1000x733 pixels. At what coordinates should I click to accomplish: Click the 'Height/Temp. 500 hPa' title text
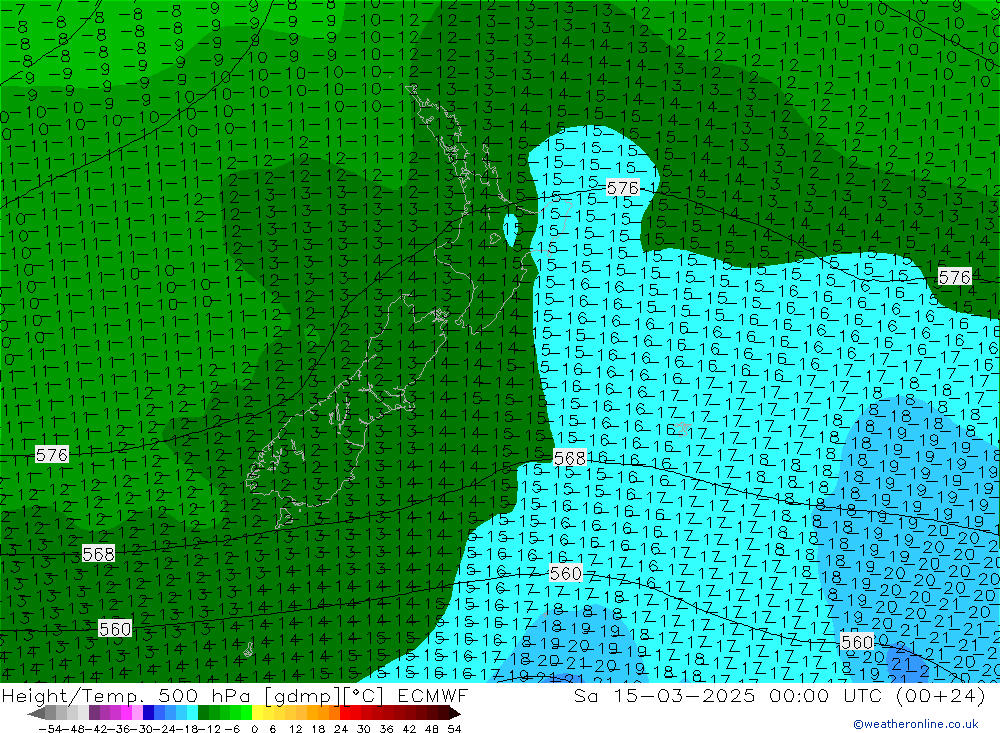pos(126,696)
